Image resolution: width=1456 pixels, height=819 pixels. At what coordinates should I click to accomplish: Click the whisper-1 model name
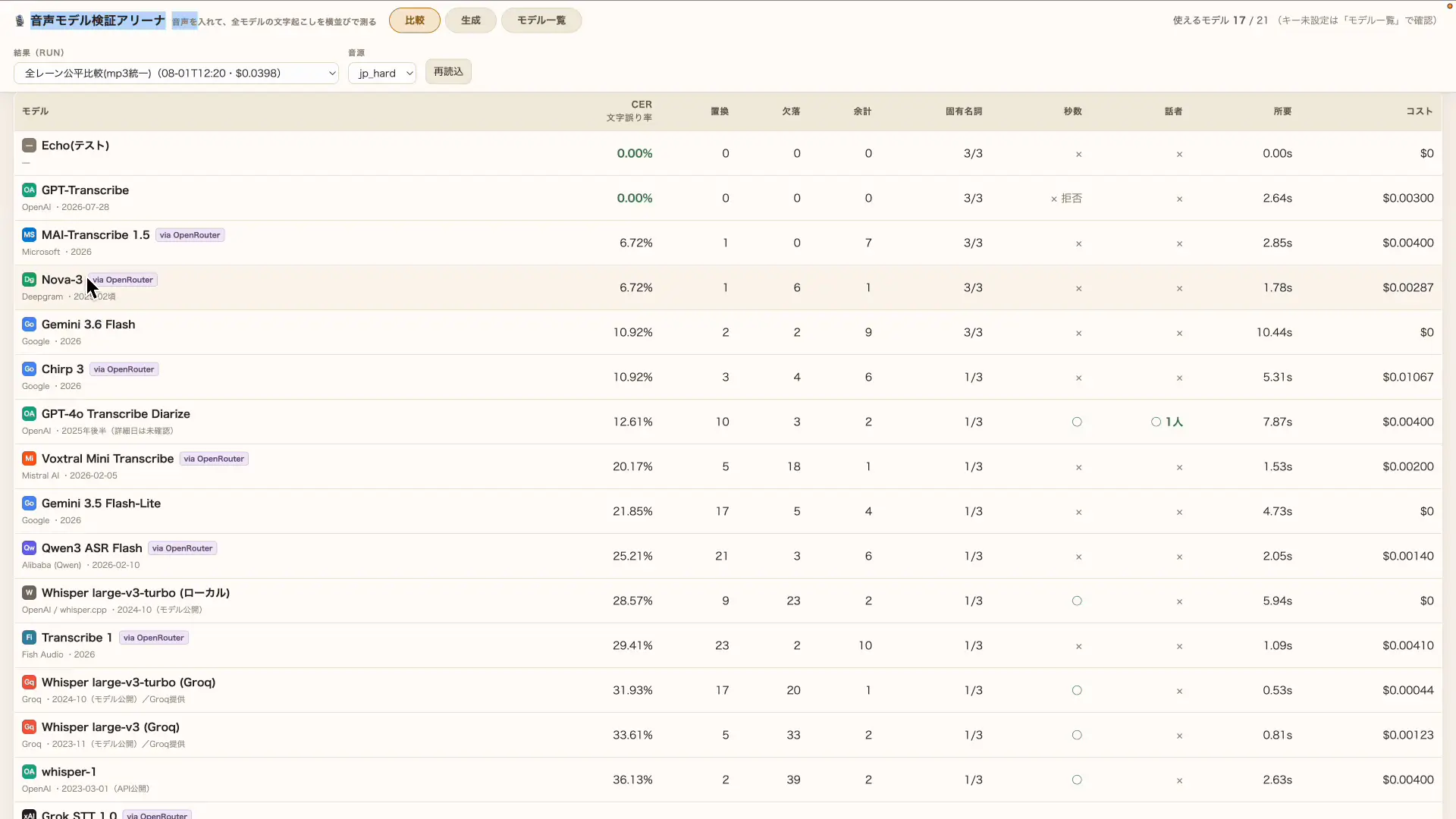pyautogui.click(x=69, y=772)
